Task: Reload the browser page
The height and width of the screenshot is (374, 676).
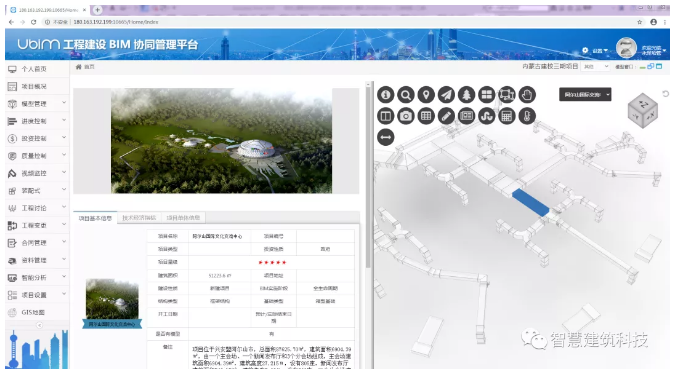Action: [34, 22]
